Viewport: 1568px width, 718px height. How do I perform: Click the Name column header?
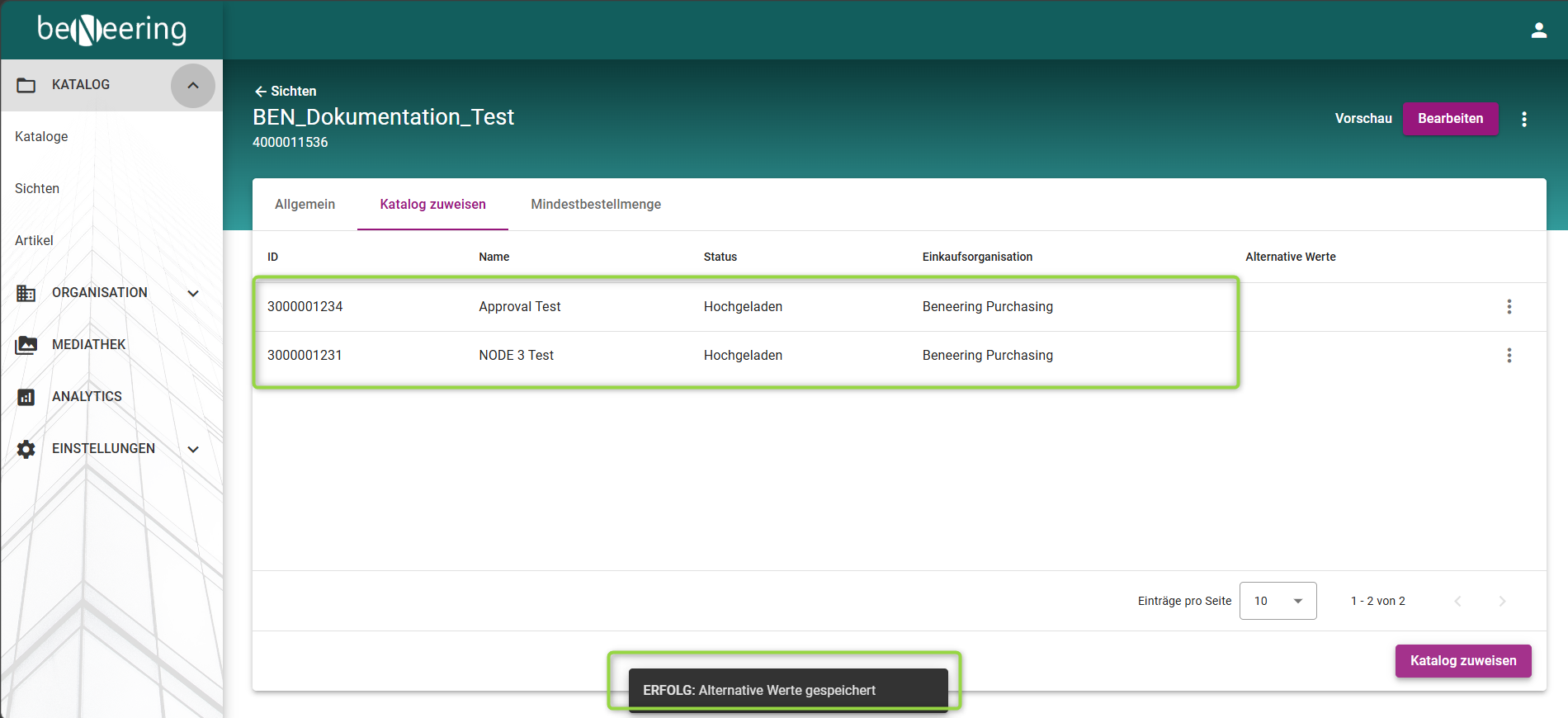pos(494,257)
